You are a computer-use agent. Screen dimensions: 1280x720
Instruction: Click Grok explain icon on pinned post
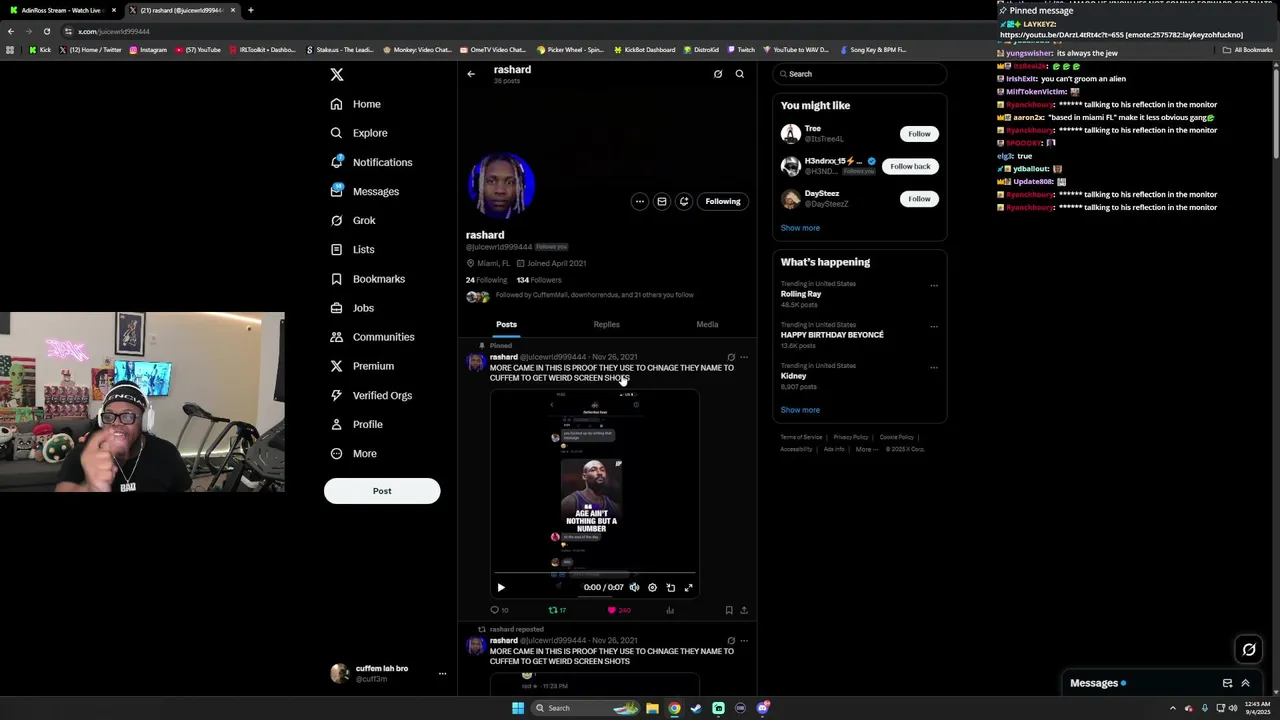[731, 357]
